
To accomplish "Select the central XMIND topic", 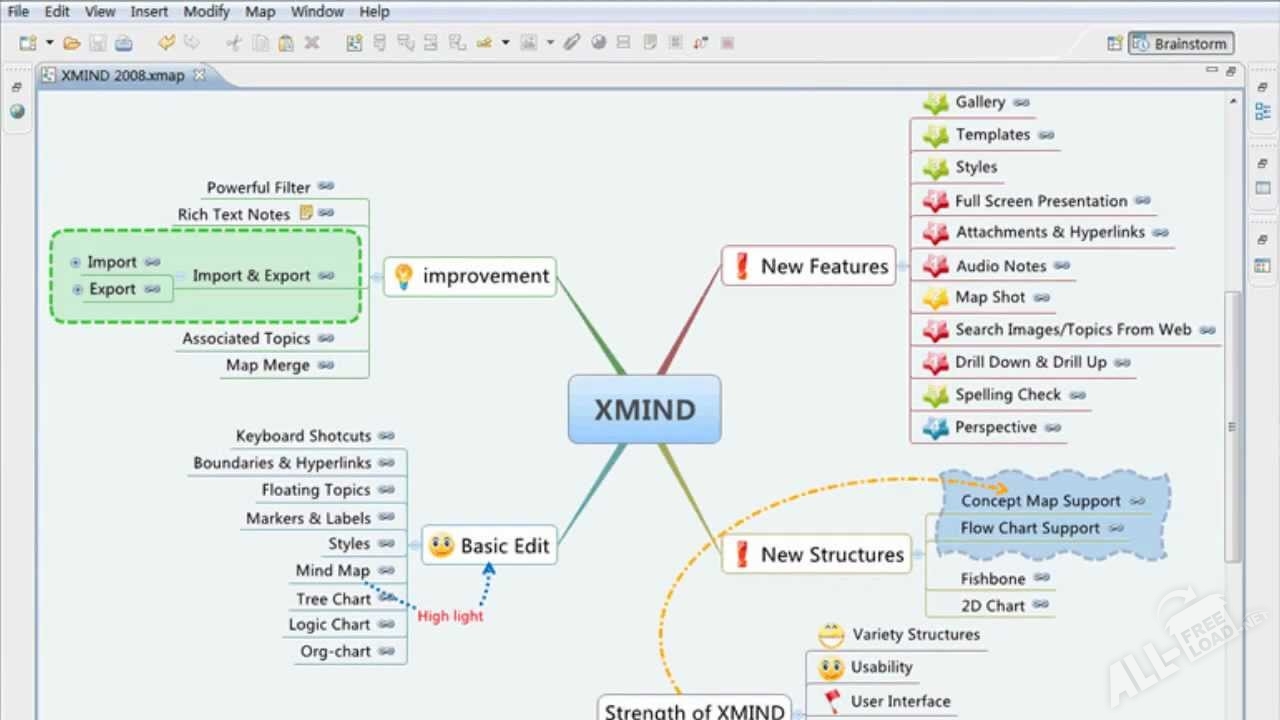I will [644, 410].
